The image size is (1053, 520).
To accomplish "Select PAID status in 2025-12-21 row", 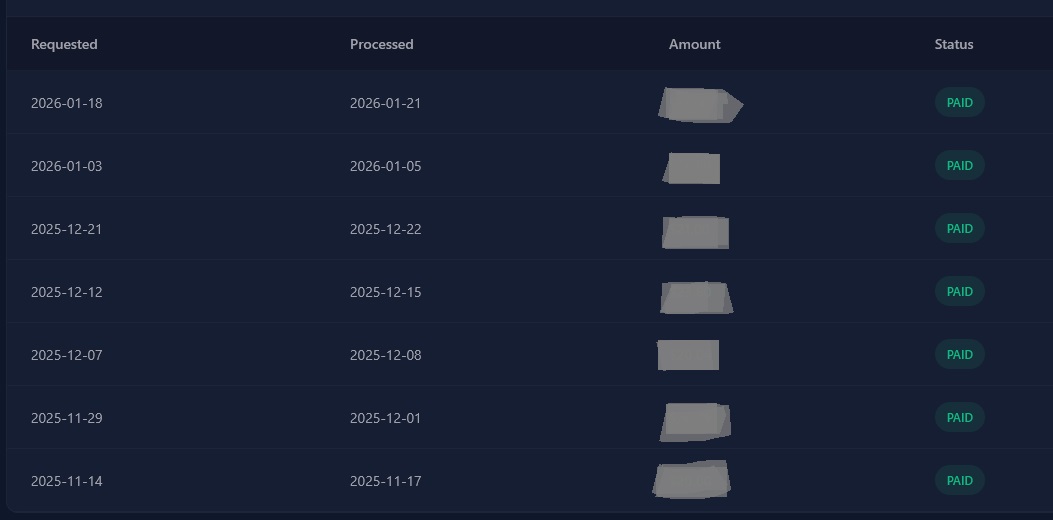I will coord(959,229).
